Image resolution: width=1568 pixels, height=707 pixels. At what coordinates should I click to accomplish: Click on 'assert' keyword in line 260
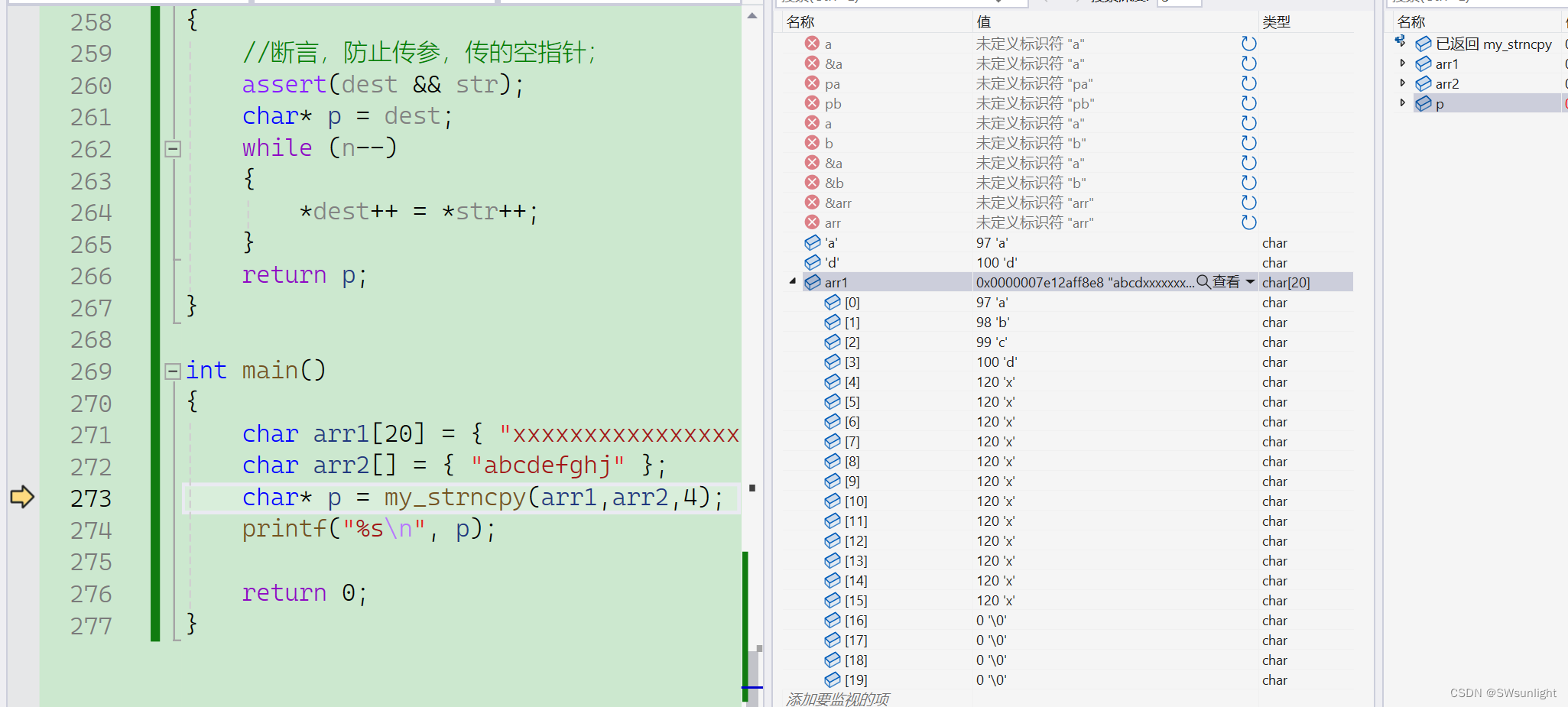284,84
